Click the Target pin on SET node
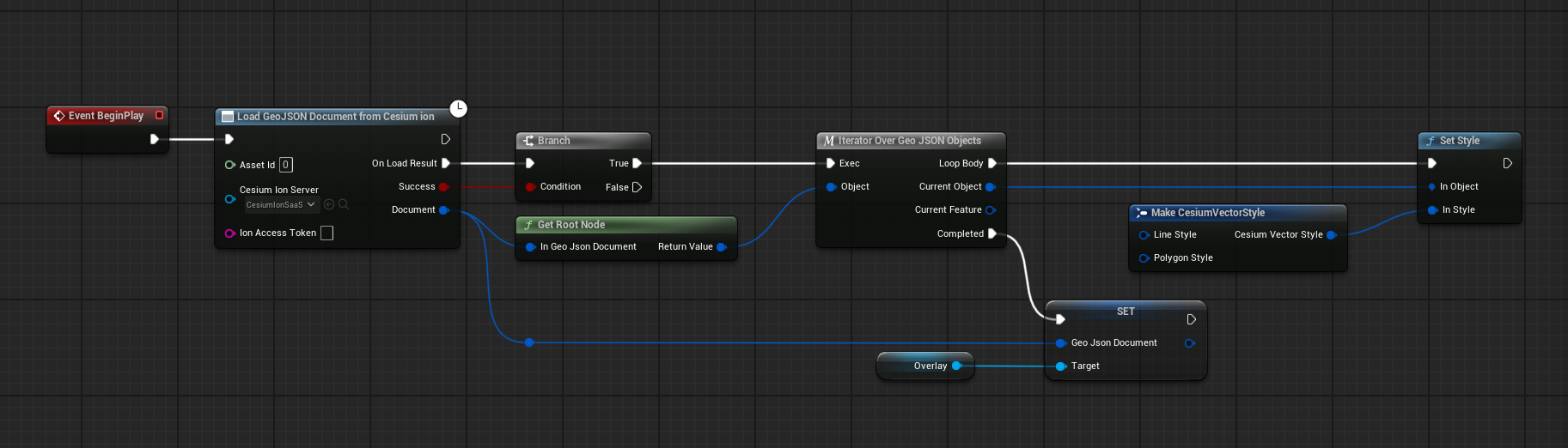This screenshot has width=1568, height=448. (x=1061, y=366)
